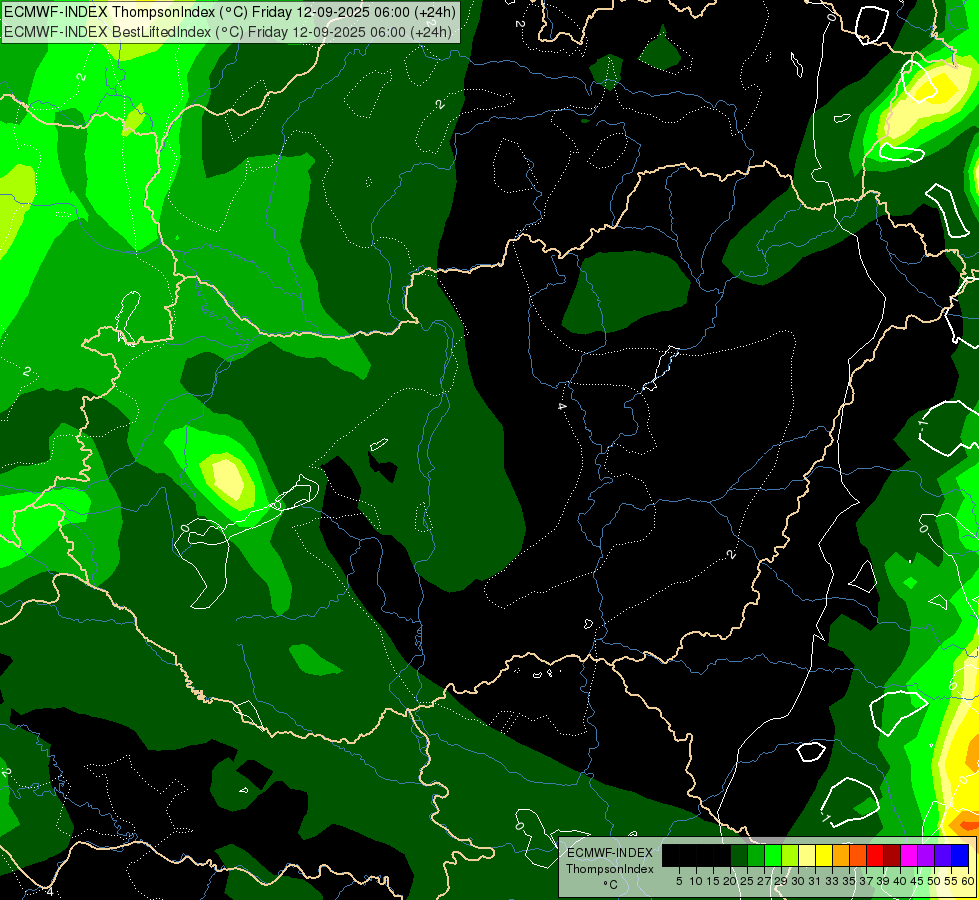
Task: Click the 'ECMWF-INDEX' label in the legend
Action: coord(610,853)
